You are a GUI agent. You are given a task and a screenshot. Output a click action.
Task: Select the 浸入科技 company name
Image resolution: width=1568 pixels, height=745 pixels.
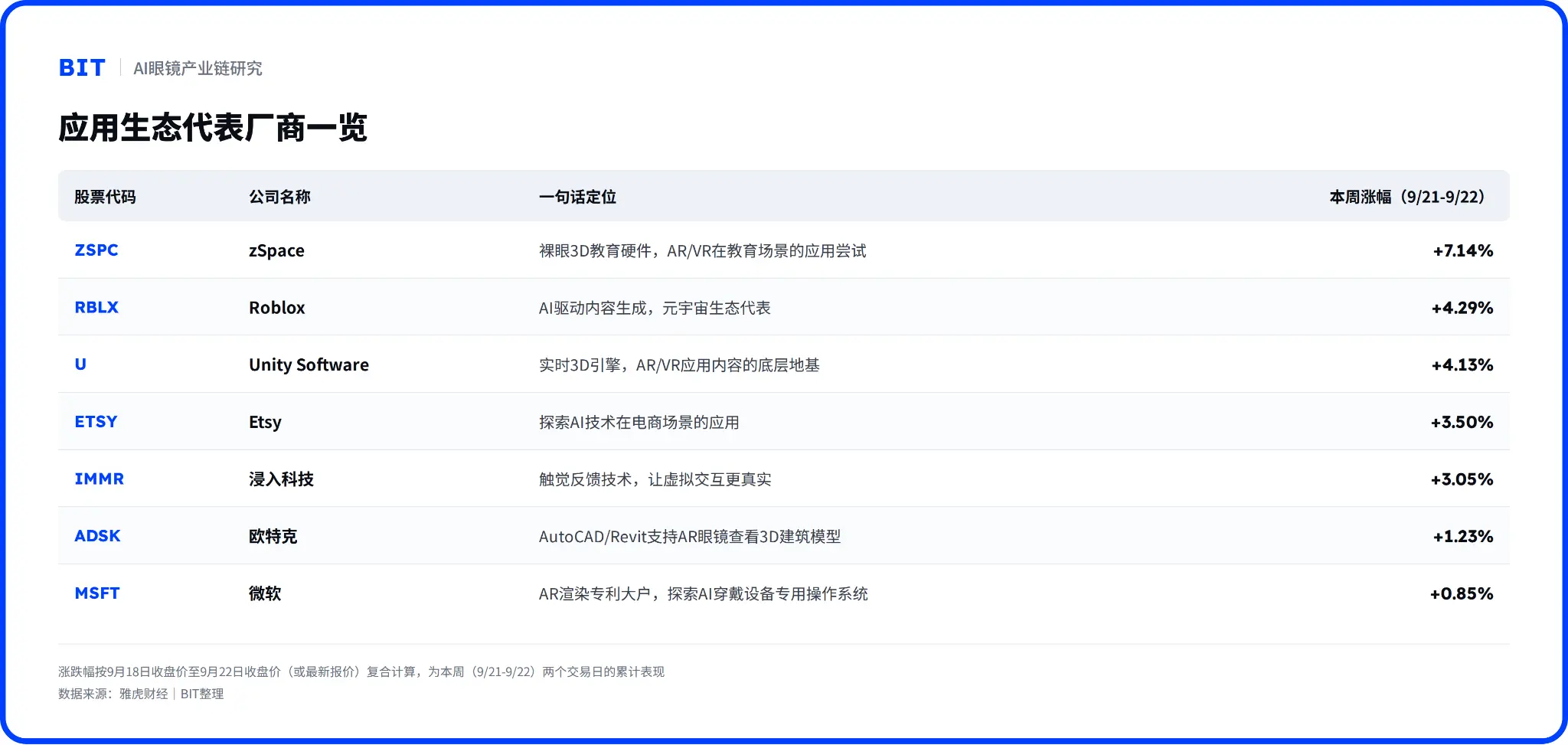281,479
